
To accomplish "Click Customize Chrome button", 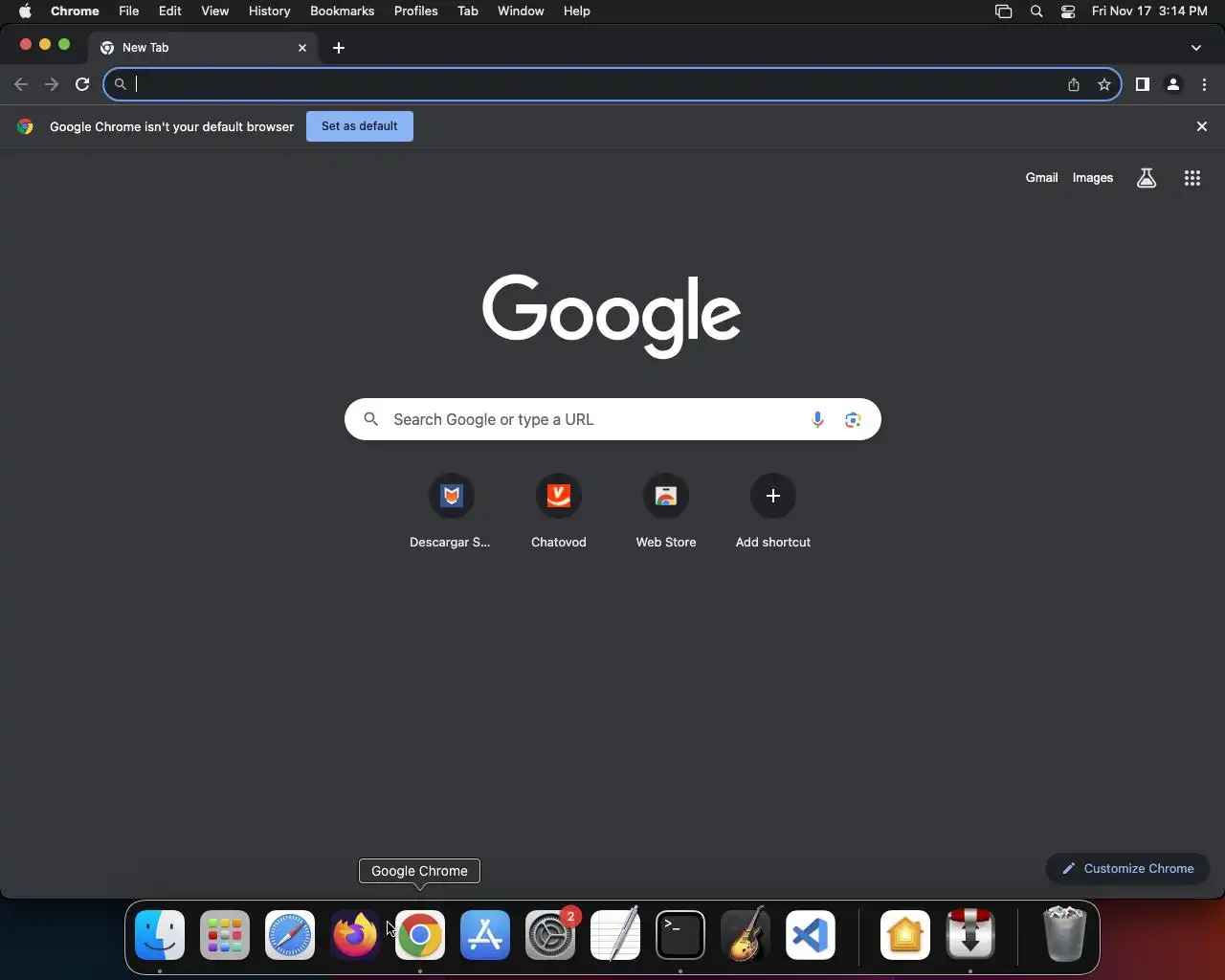I will coord(1127,869).
